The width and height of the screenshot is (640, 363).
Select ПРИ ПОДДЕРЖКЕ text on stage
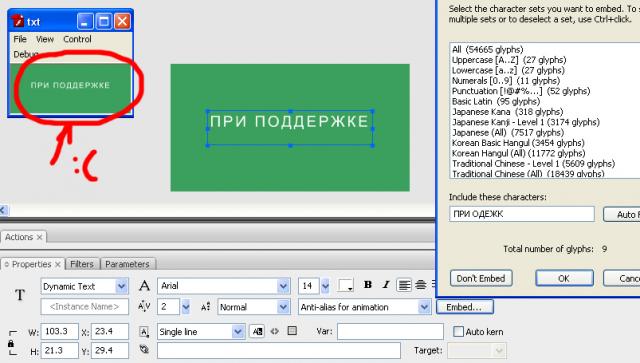tap(289, 122)
